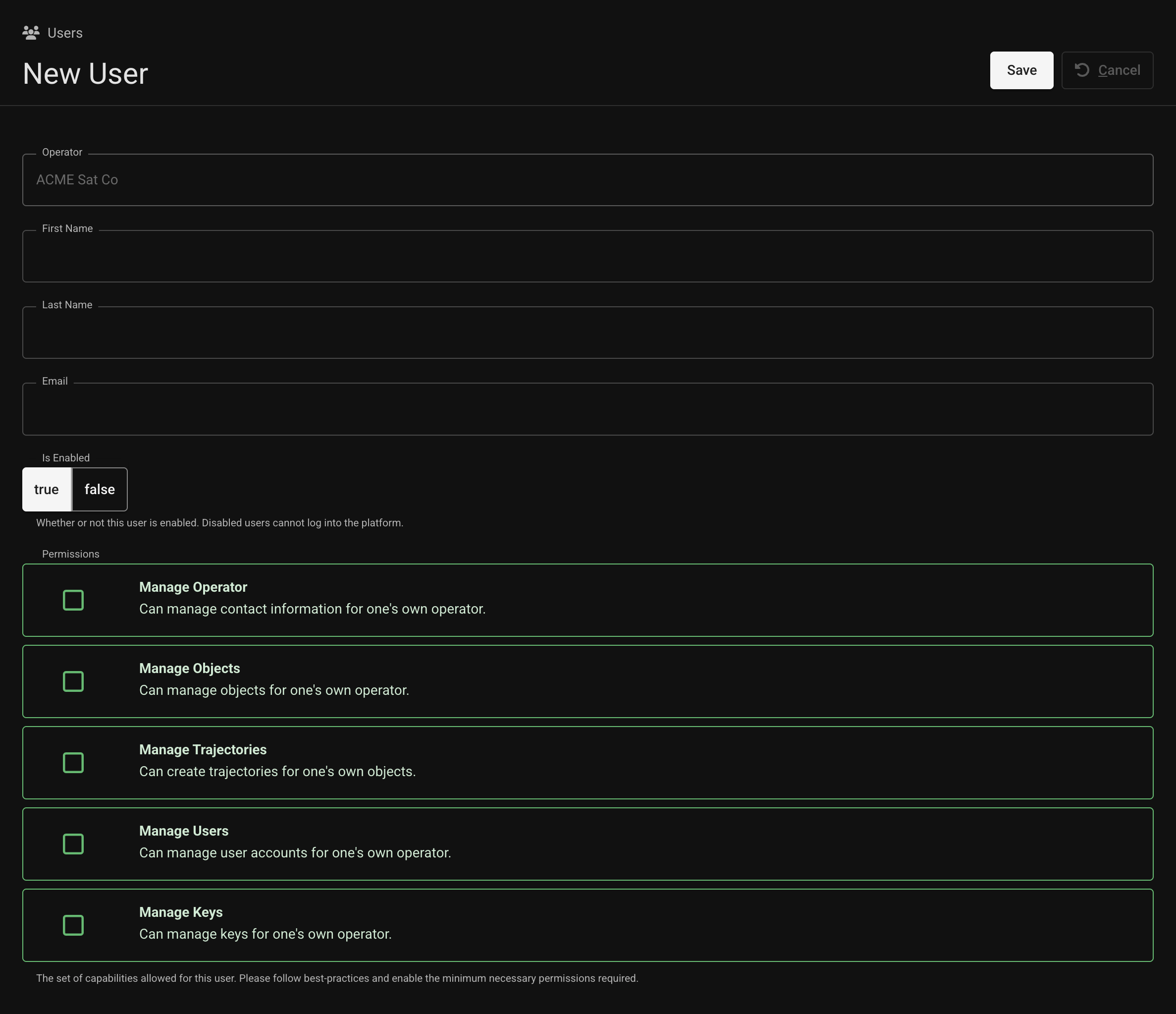Check the Manage Objects permission checkbox
Screen dimensions: 1176x1014
[73, 681]
